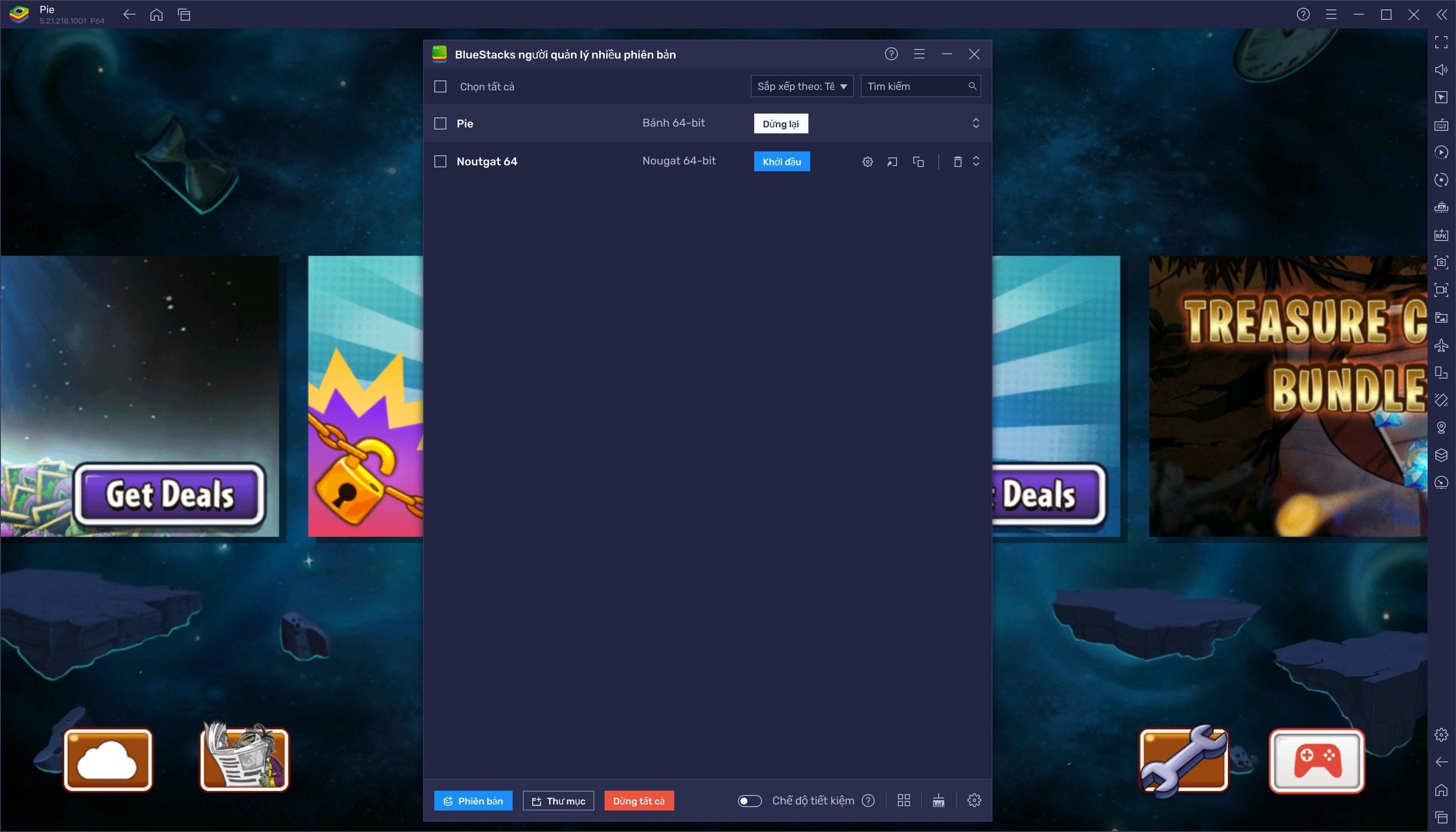Open the keyboard game controls icon
The image size is (1456, 832).
[1441, 125]
